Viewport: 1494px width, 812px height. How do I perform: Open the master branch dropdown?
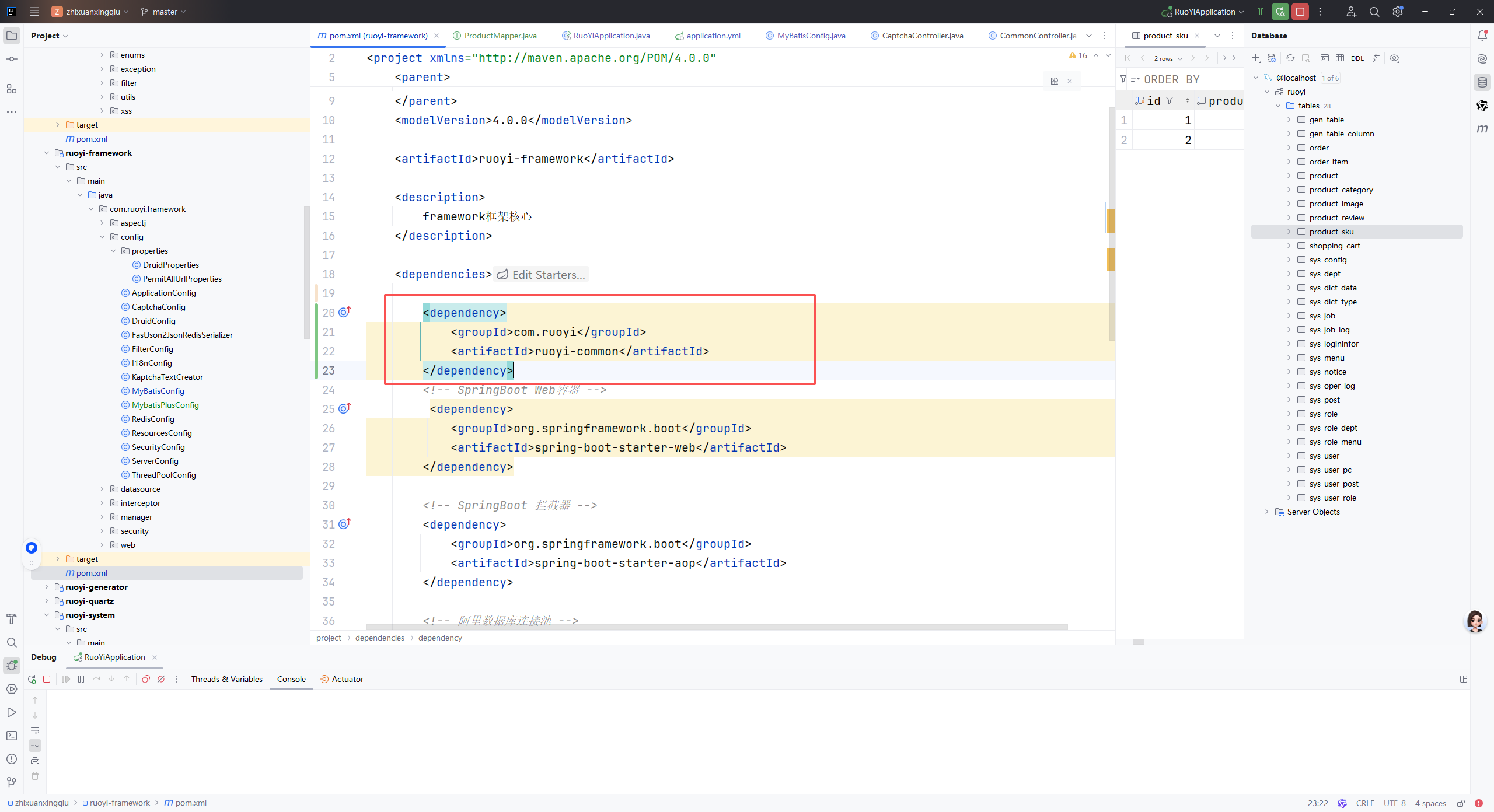pos(163,12)
